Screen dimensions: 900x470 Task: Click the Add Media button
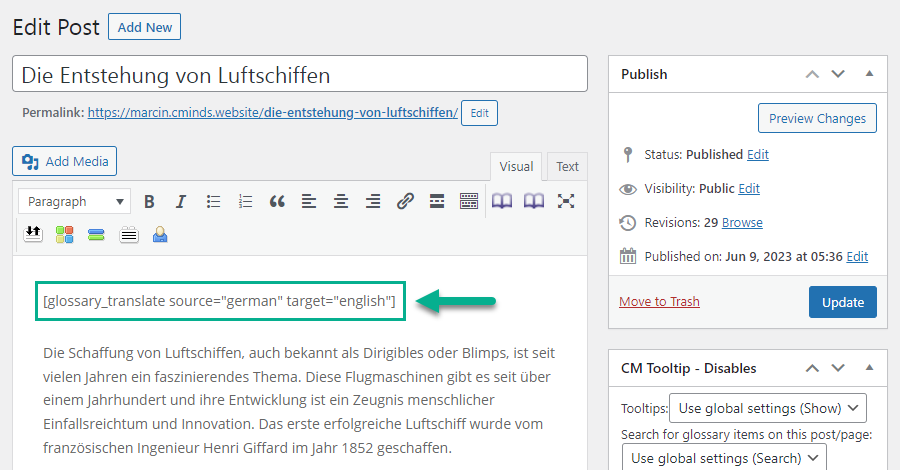tap(64, 161)
